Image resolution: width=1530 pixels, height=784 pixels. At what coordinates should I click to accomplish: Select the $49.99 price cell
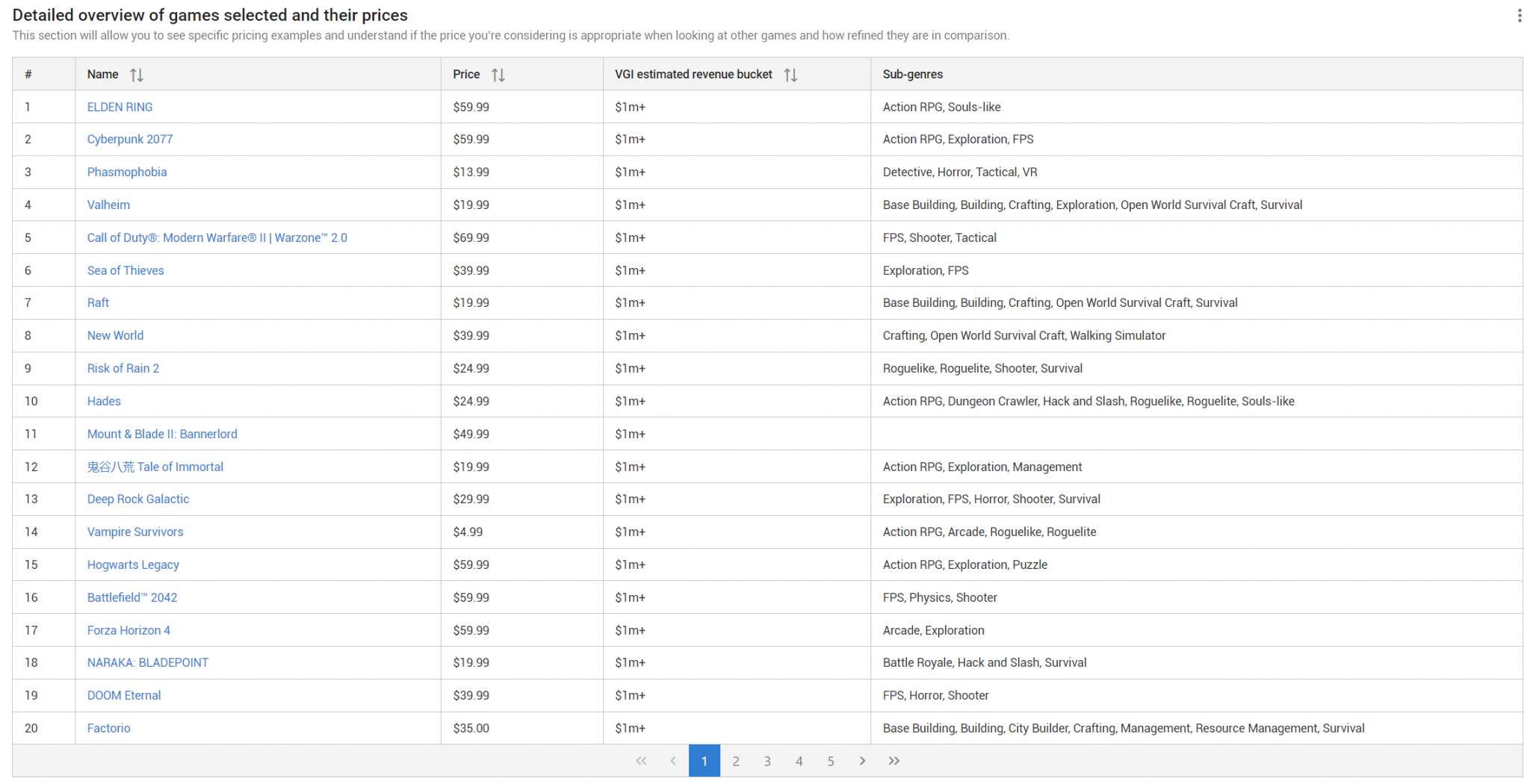point(522,434)
